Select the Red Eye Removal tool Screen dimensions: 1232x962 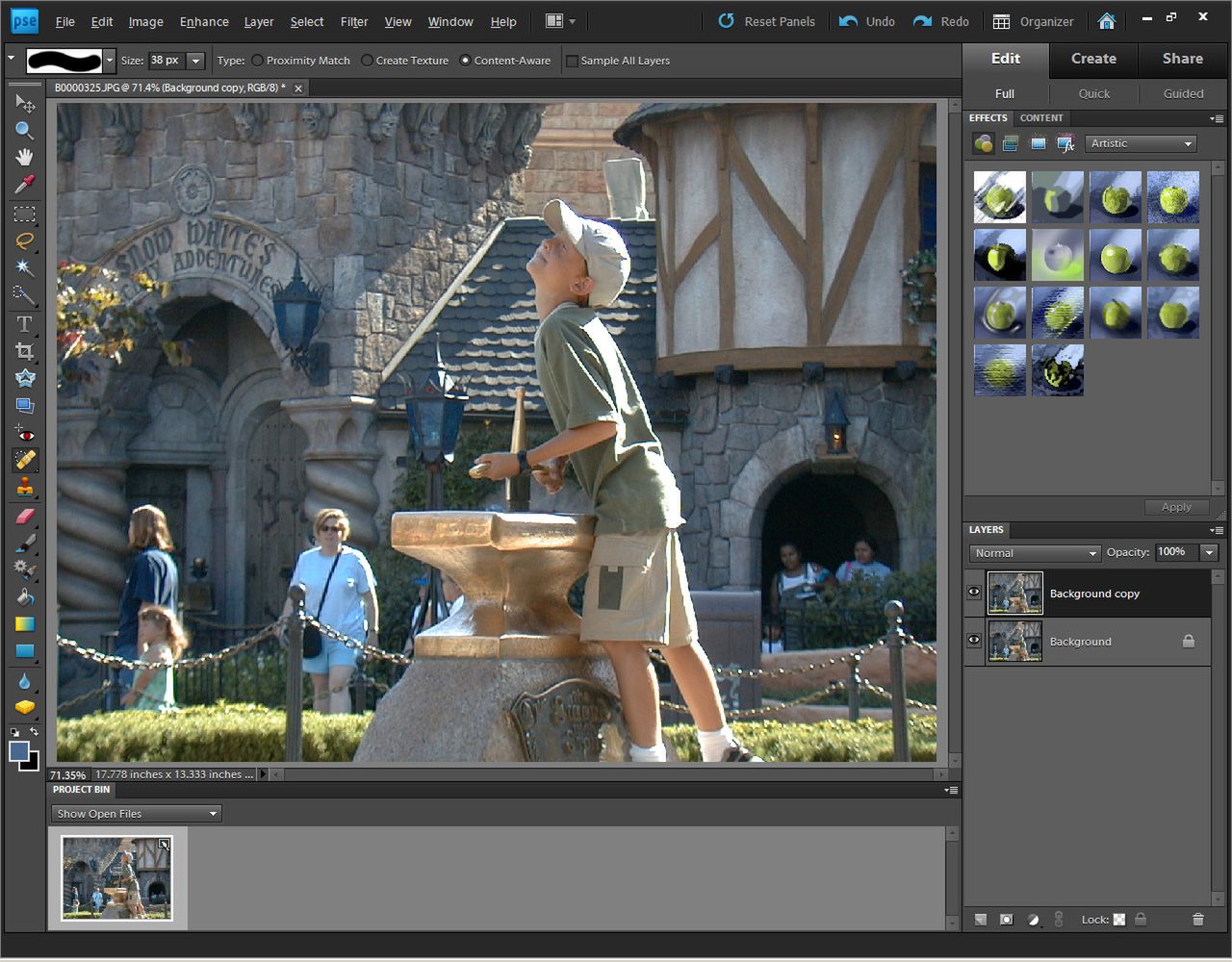(24, 434)
